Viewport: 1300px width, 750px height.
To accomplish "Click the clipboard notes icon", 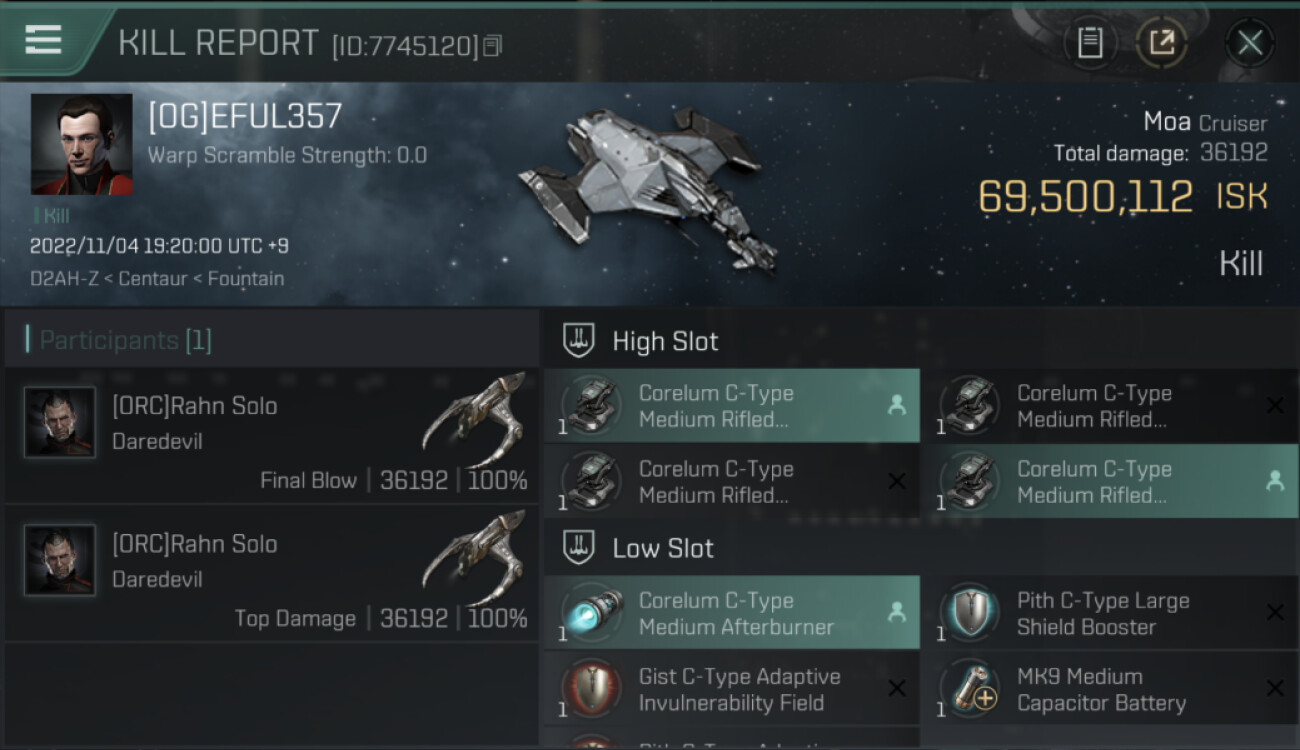I will [x=1090, y=43].
